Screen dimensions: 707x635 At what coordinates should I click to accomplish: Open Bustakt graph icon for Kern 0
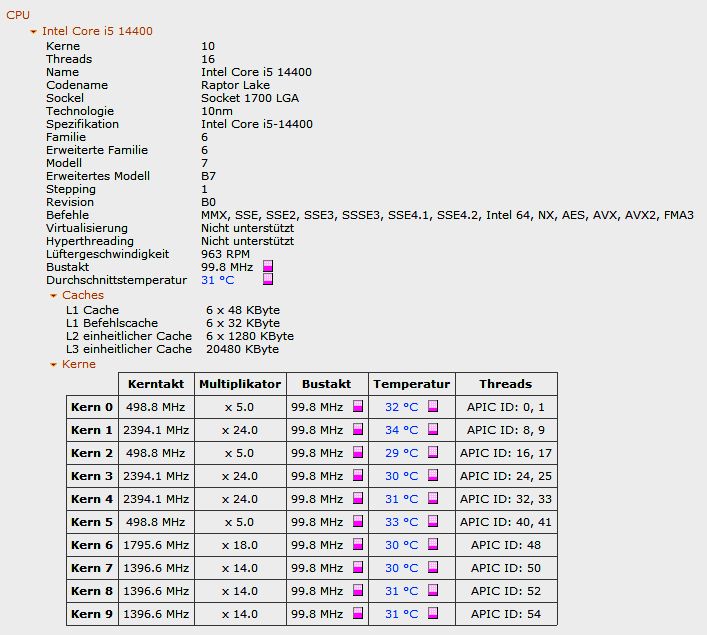[x=358, y=406]
